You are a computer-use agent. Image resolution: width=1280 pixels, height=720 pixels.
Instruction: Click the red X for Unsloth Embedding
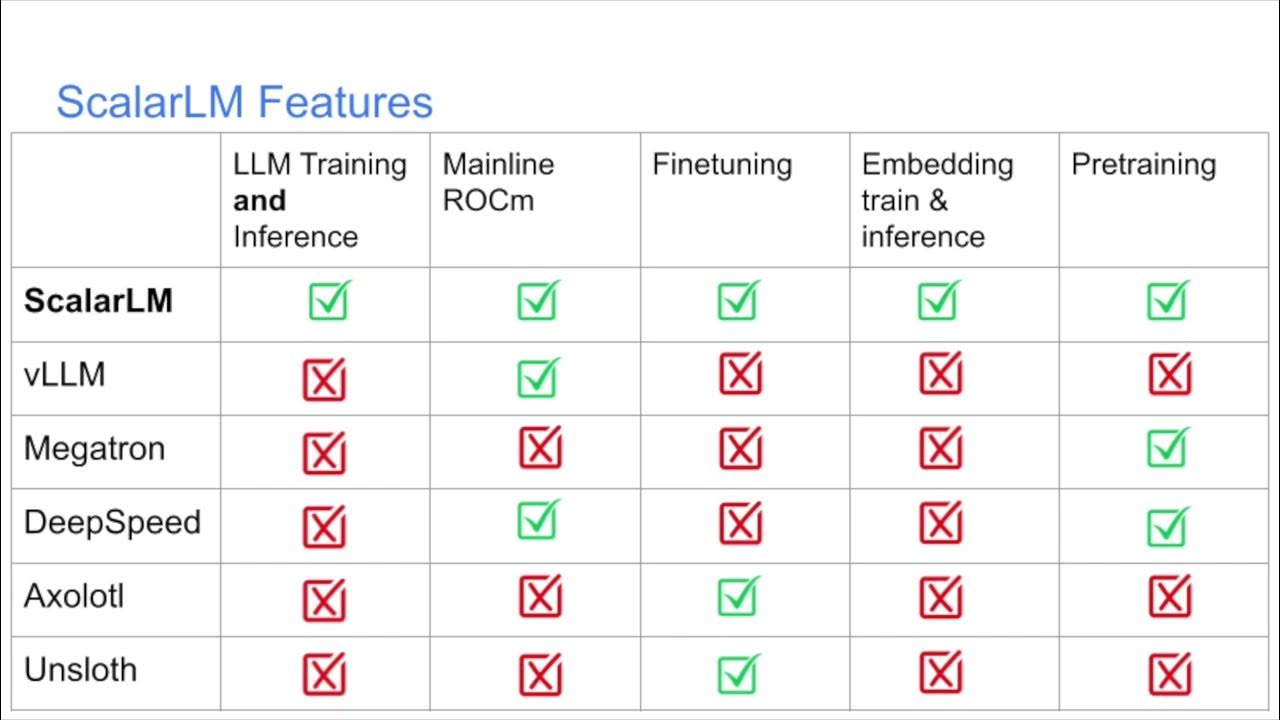(940, 673)
